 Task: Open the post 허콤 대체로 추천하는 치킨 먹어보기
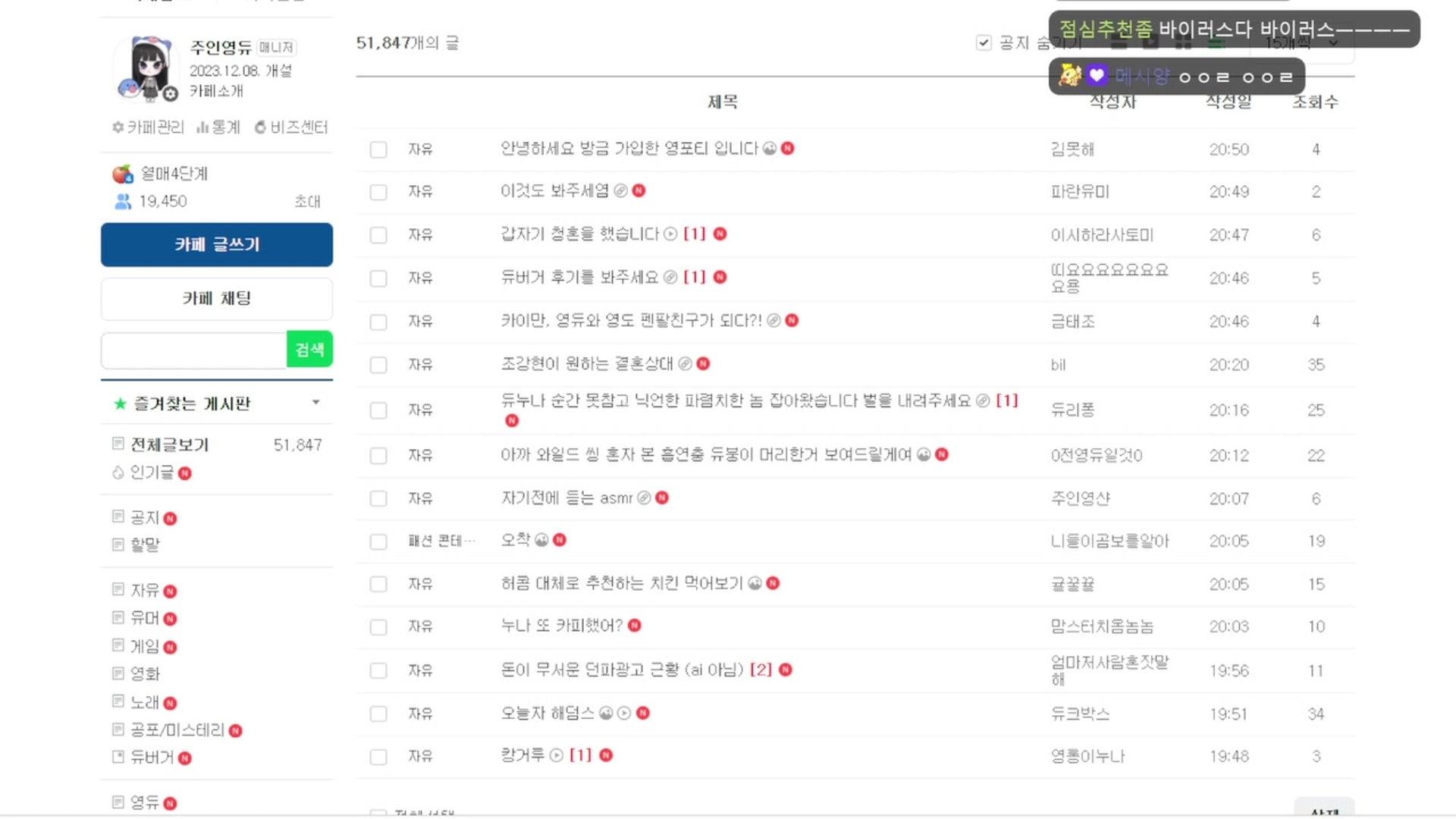[622, 583]
